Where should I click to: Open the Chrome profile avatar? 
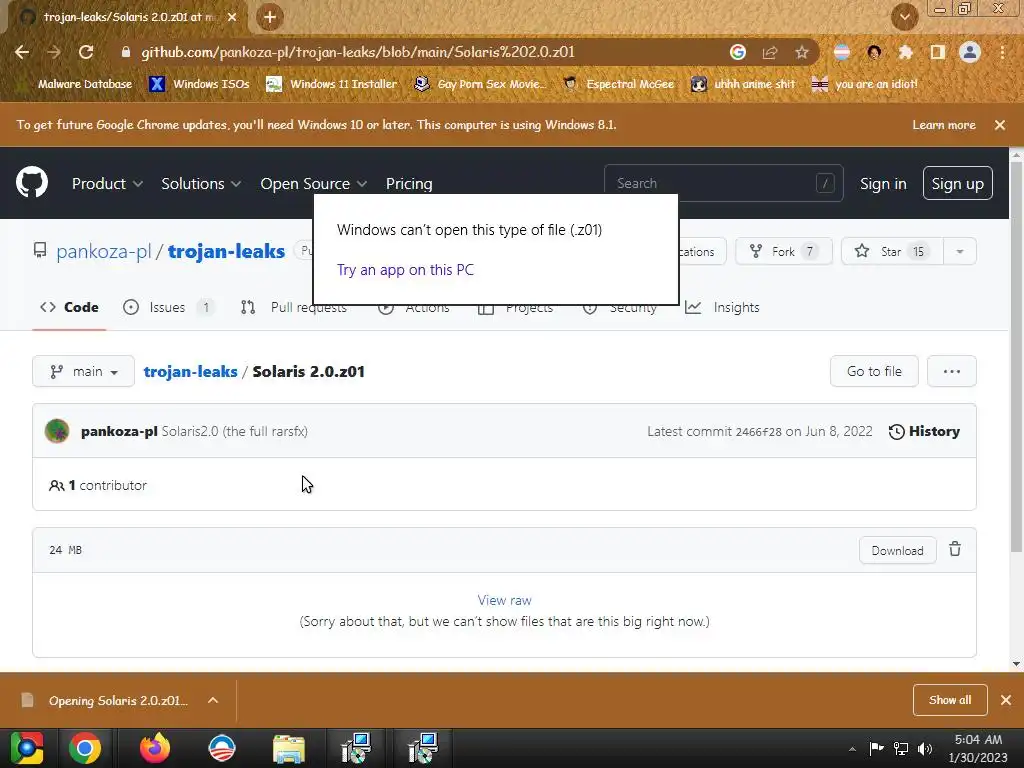coord(970,52)
